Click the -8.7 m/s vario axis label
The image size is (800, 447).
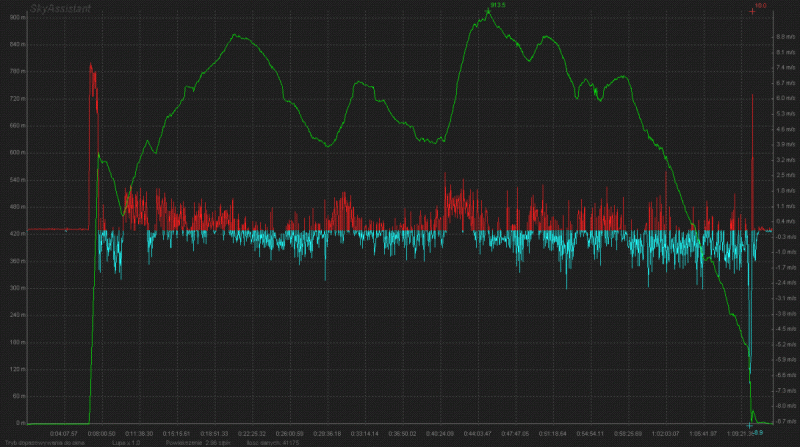click(783, 421)
